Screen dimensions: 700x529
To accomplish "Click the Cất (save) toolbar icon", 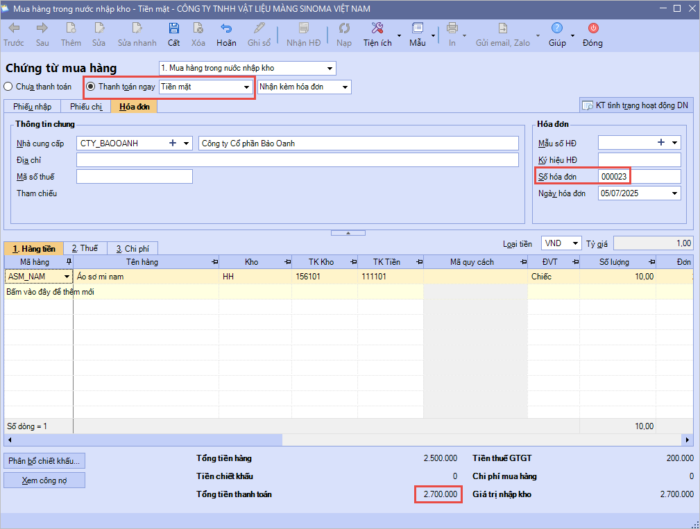I will click(x=174, y=29).
